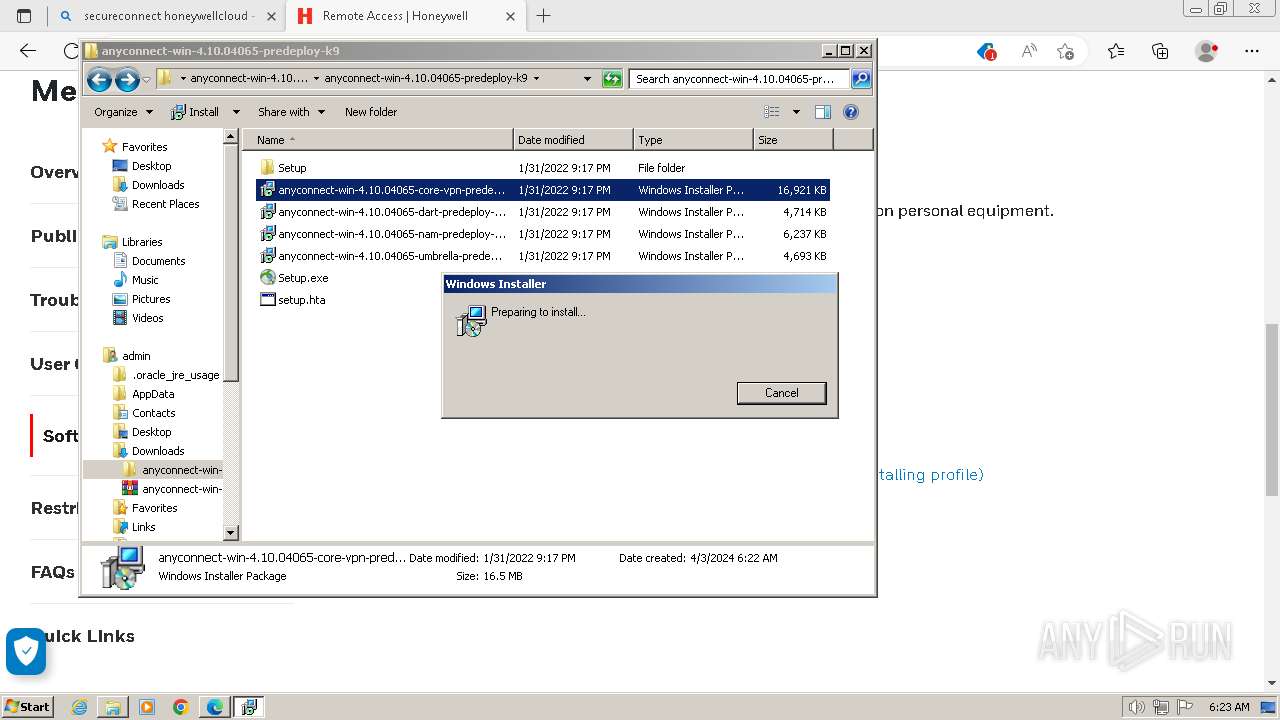Open the Edge Favorites list icon
The image size is (1280, 720).
point(1116,51)
